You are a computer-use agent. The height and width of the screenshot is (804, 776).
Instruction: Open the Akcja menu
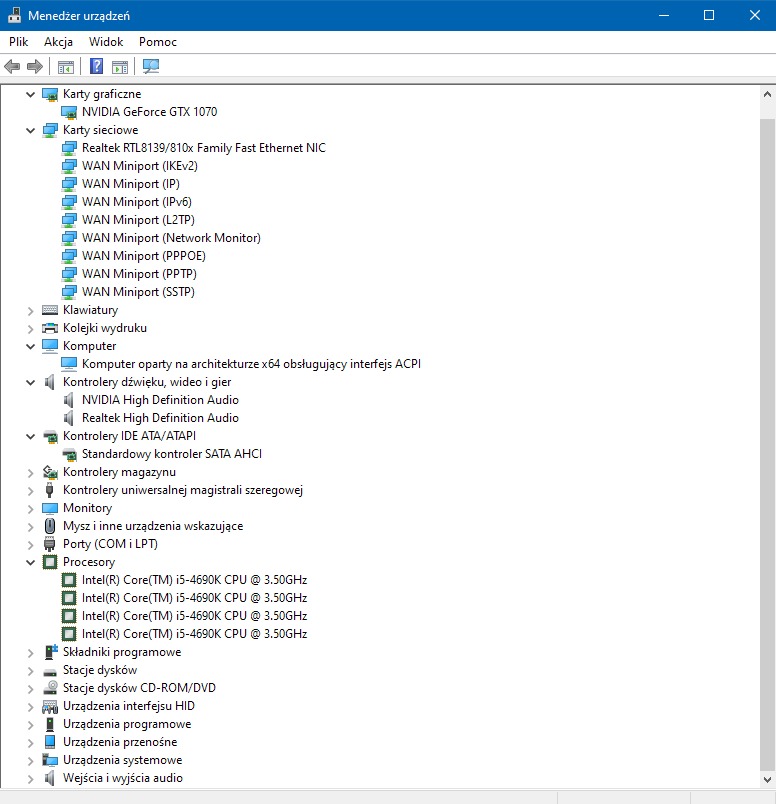click(58, 42)
